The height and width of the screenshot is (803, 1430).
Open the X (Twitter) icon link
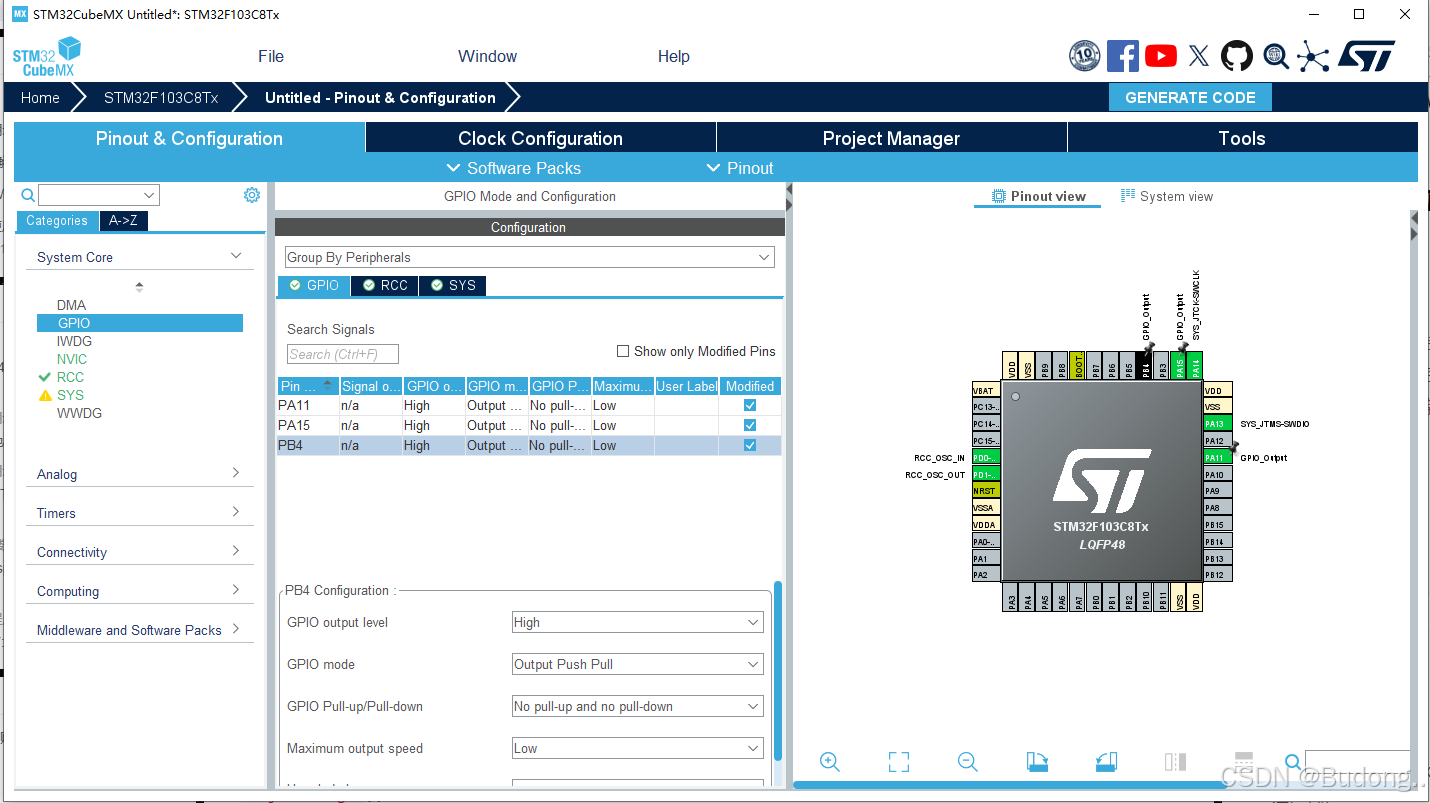pyautogui.click(x=1199, y=56)
